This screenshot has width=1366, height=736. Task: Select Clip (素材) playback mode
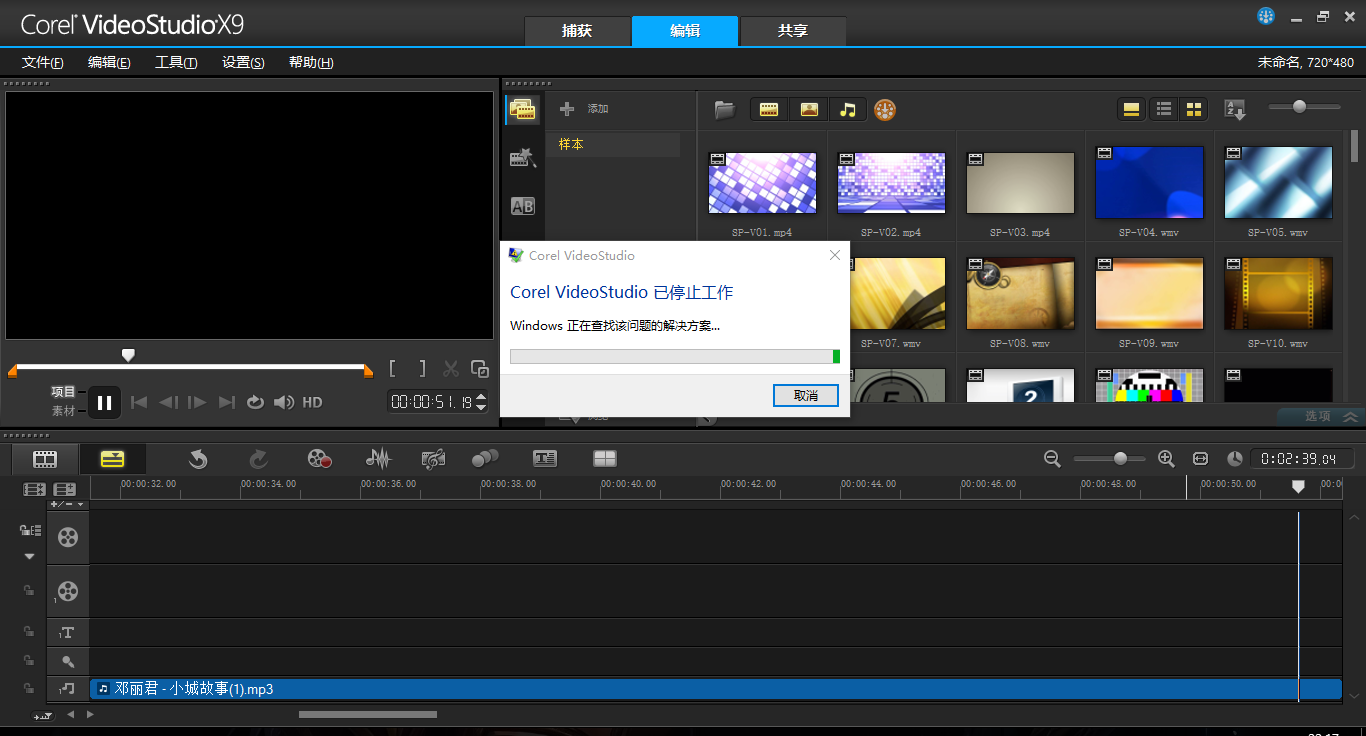pyautogui.click(x=63, y=411)
